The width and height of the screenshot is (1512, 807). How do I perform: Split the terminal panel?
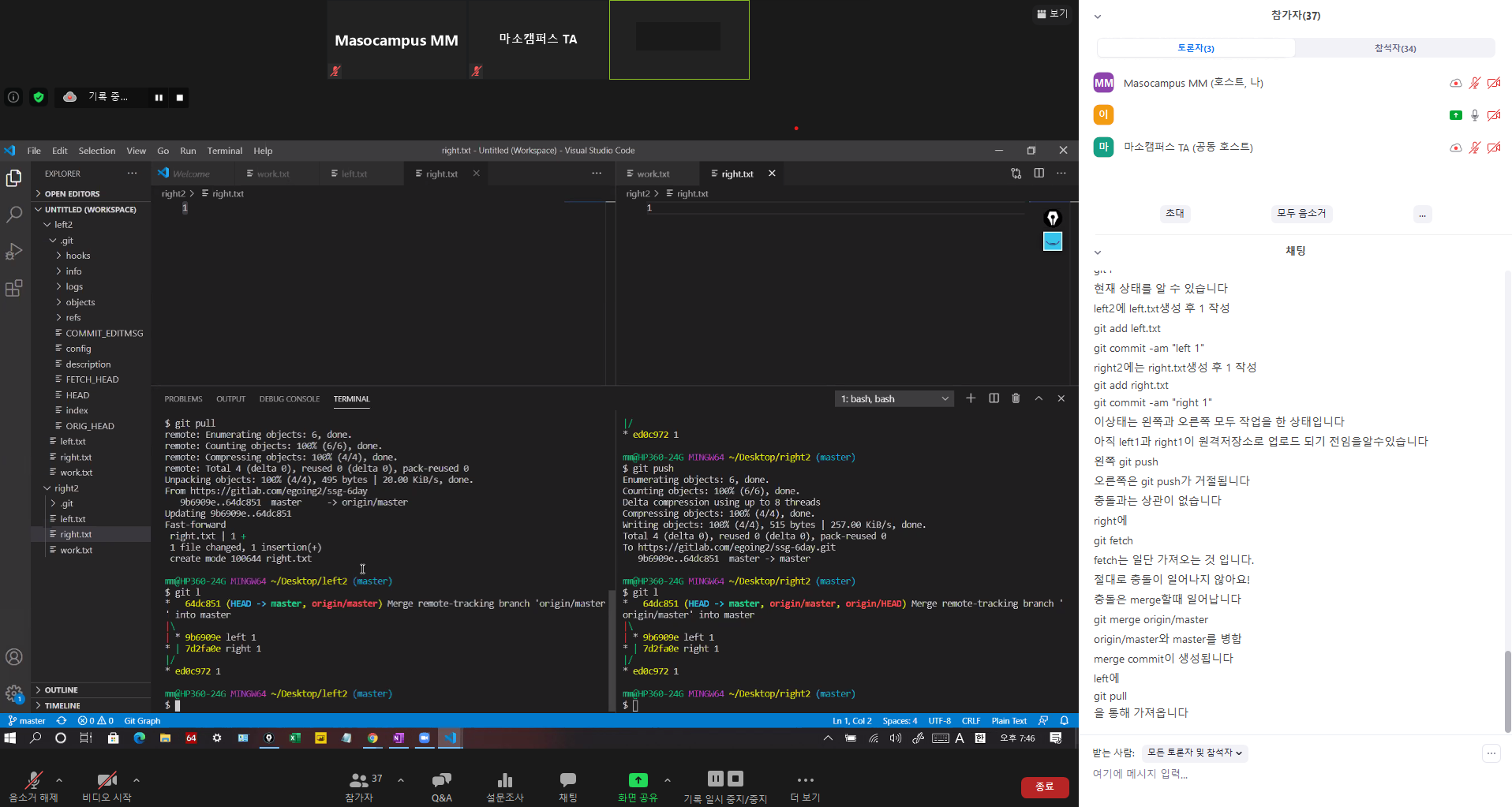click(x=994, y=398)
